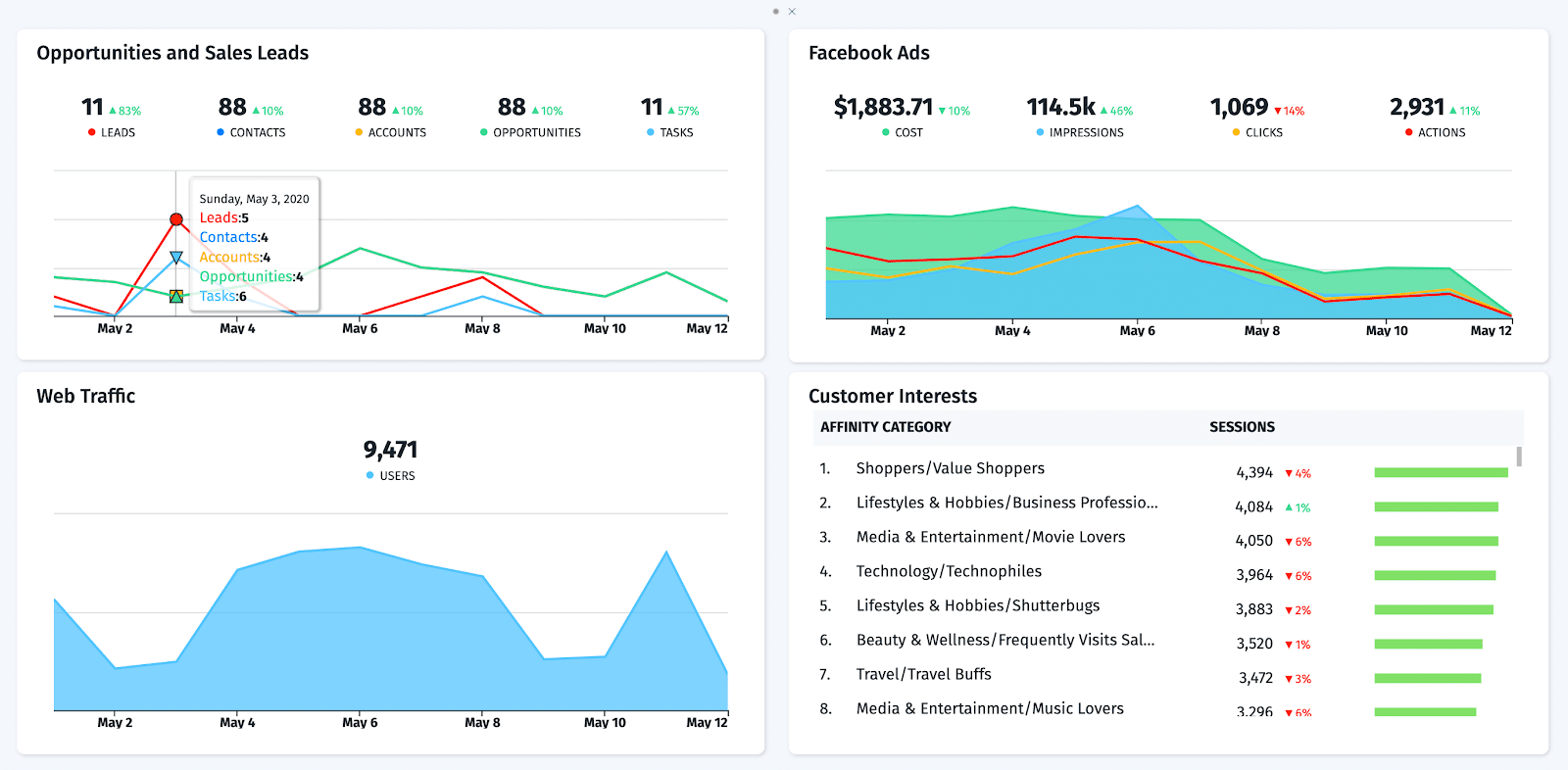Sort by the SESSIONS column header
The height and width of the screenshot is (770, 1568).
click(x=1242, y=427)
